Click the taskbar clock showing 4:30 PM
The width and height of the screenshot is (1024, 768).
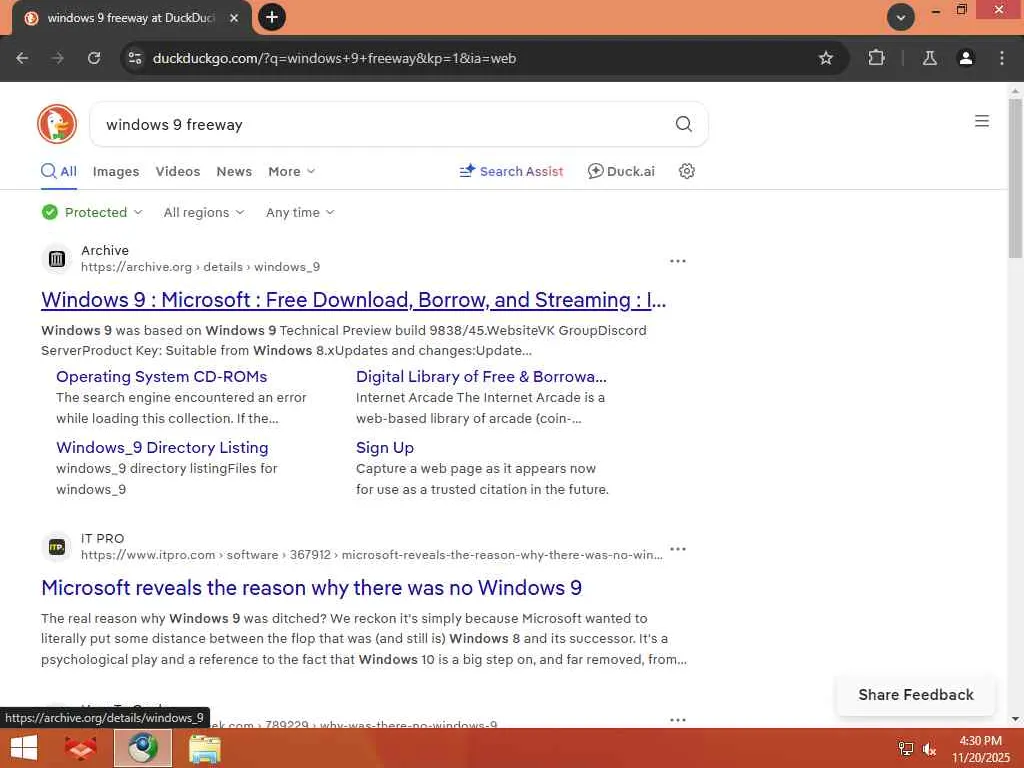tap(980, 749)
